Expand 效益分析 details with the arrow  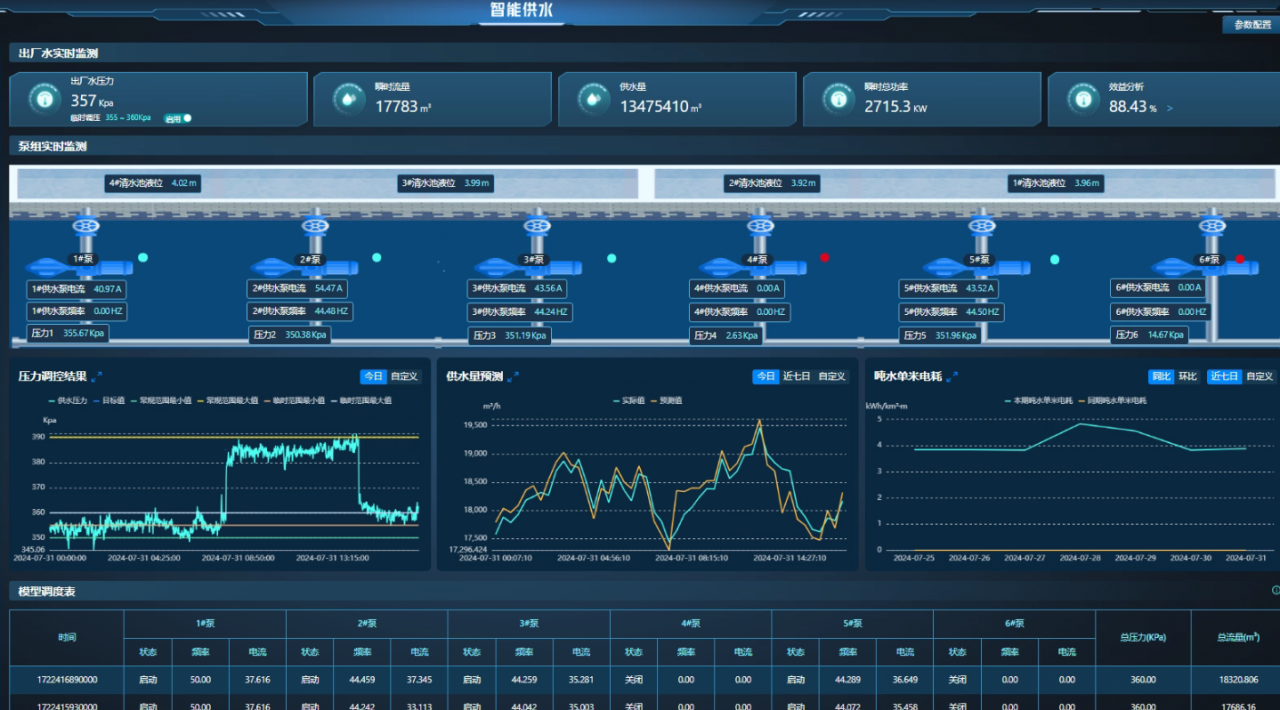[x=1170, y=108]
